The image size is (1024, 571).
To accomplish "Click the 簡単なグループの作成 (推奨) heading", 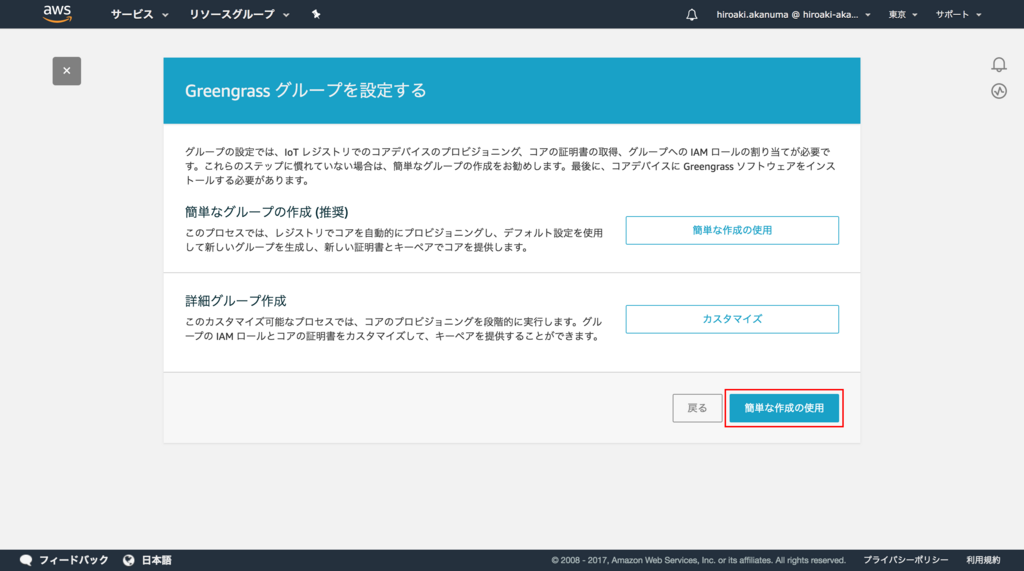I will [x=266, y=212].
